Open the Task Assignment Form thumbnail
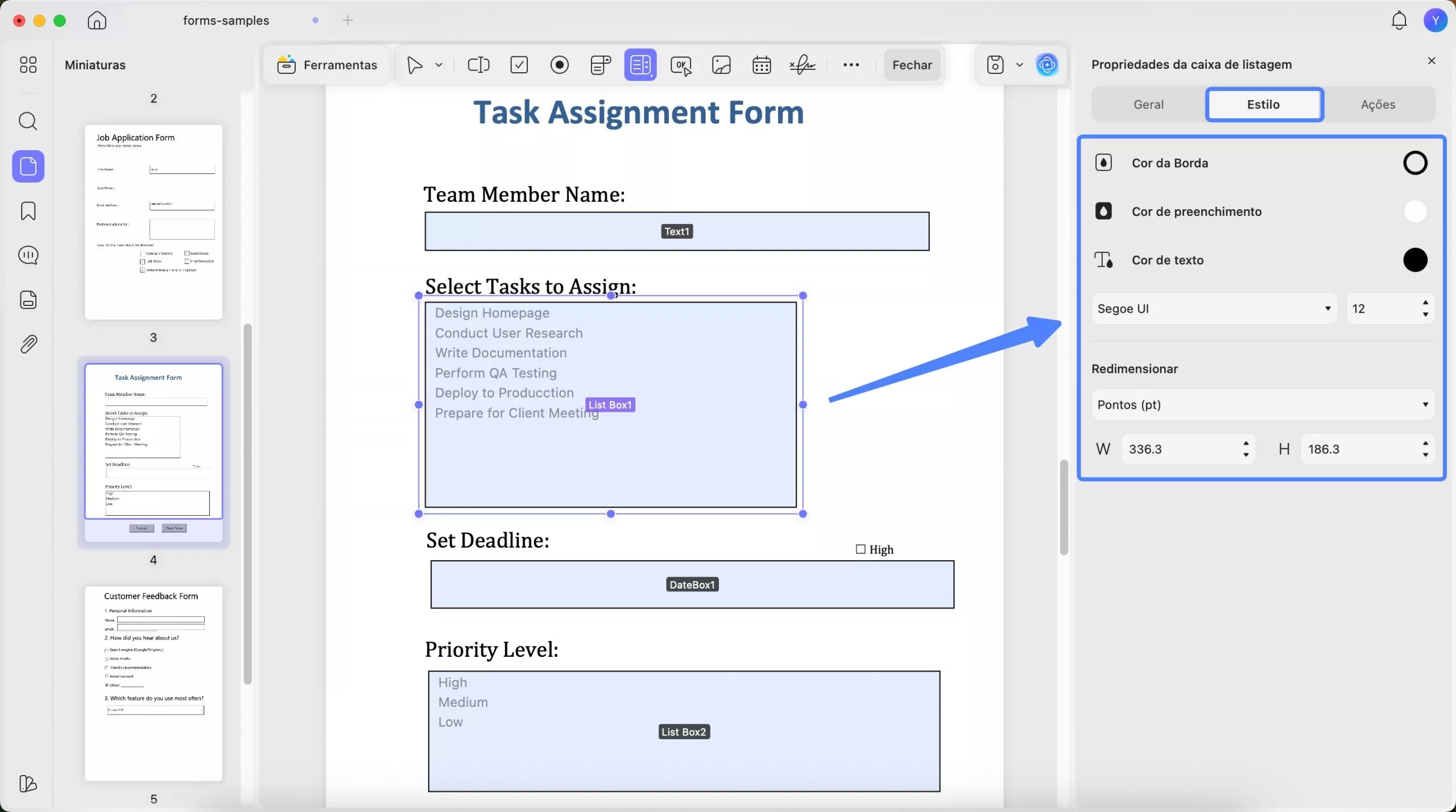The width and height of the screenshot is (1456, 812). point(154,453)
